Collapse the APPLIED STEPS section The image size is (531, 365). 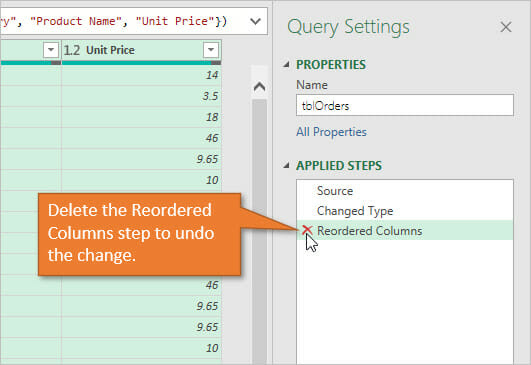point(286,166)
